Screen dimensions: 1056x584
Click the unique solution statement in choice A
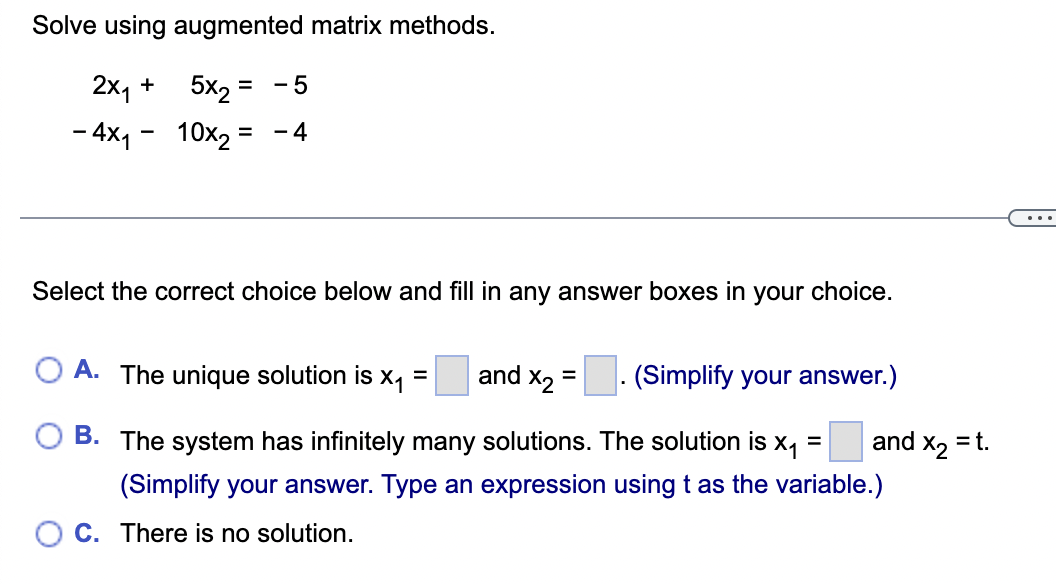point(270,375)
